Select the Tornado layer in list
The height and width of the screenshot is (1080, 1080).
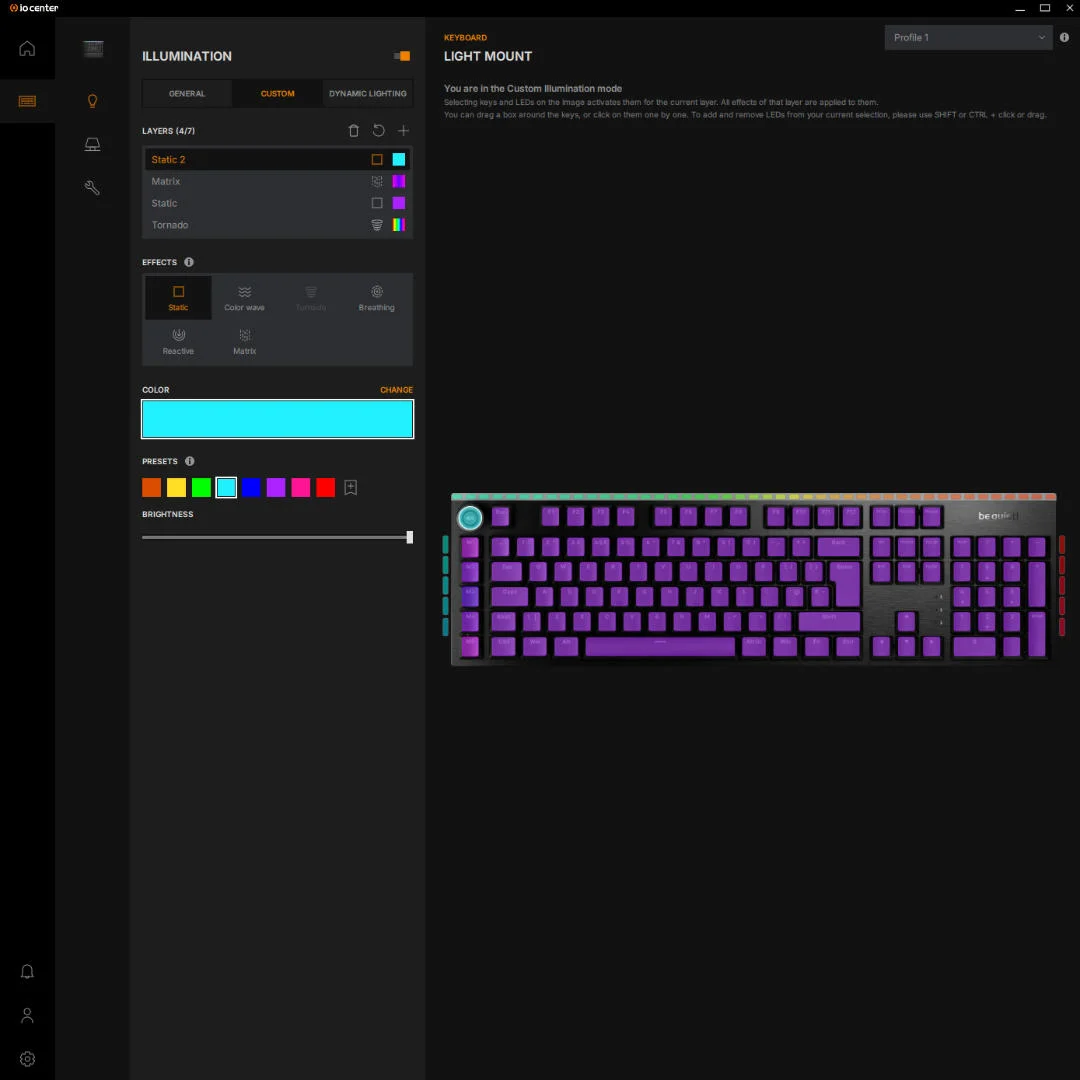point(278,225)
